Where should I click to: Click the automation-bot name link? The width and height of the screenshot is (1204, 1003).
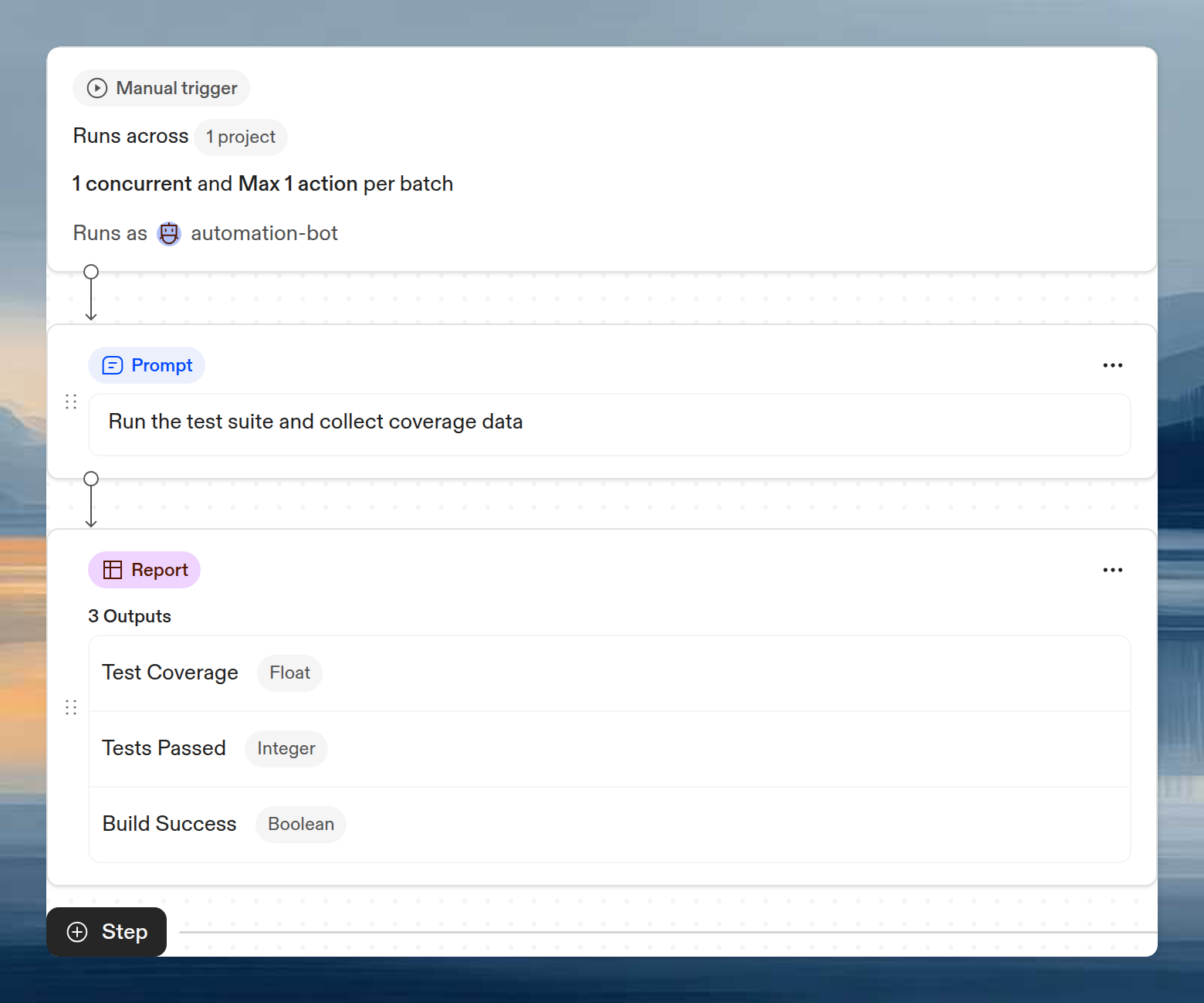[x=264, y=233]
